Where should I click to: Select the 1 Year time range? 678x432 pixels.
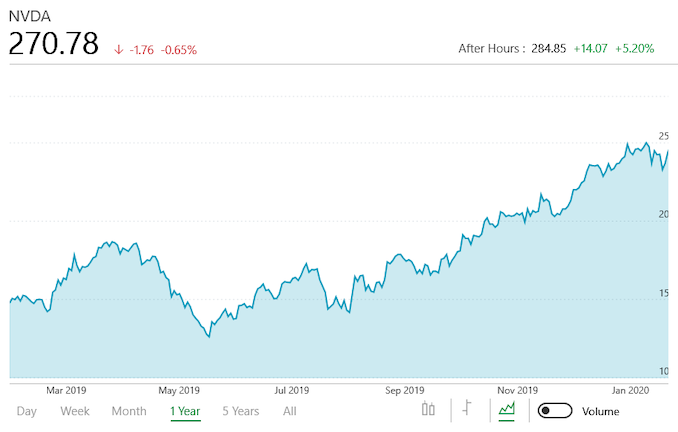tap(185, 411)
